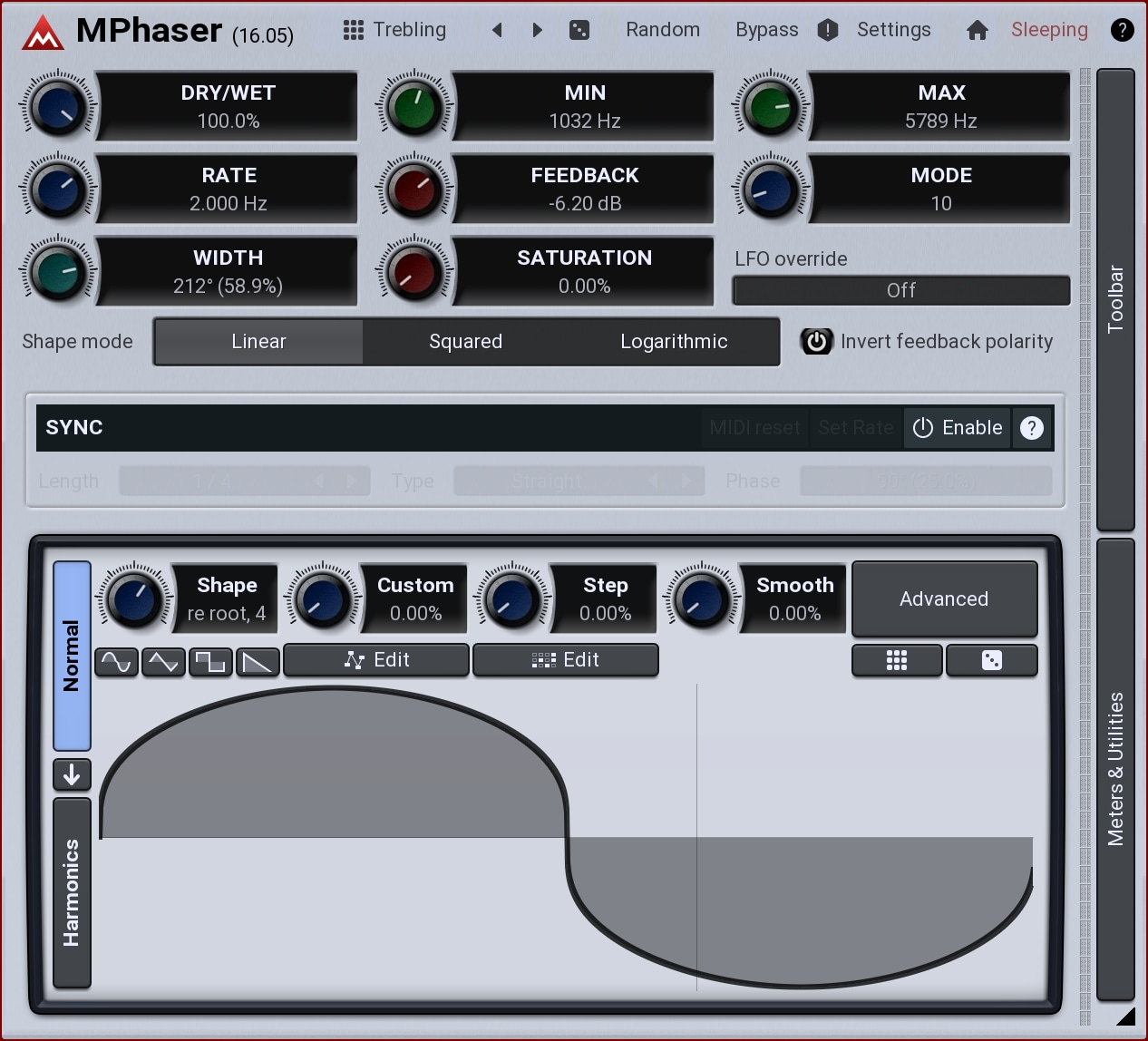
Task: Click the sync Phase field
Action: 926,481
